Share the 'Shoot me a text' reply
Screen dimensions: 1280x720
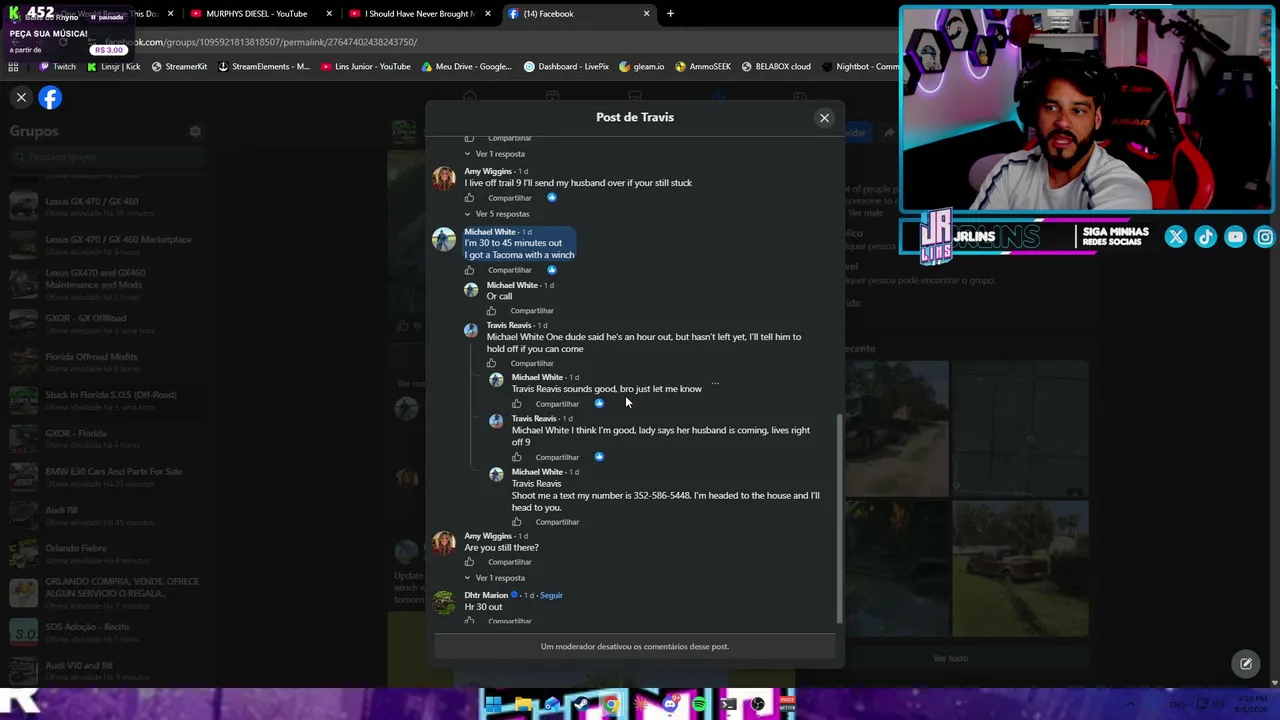click(x=557, y=522)
